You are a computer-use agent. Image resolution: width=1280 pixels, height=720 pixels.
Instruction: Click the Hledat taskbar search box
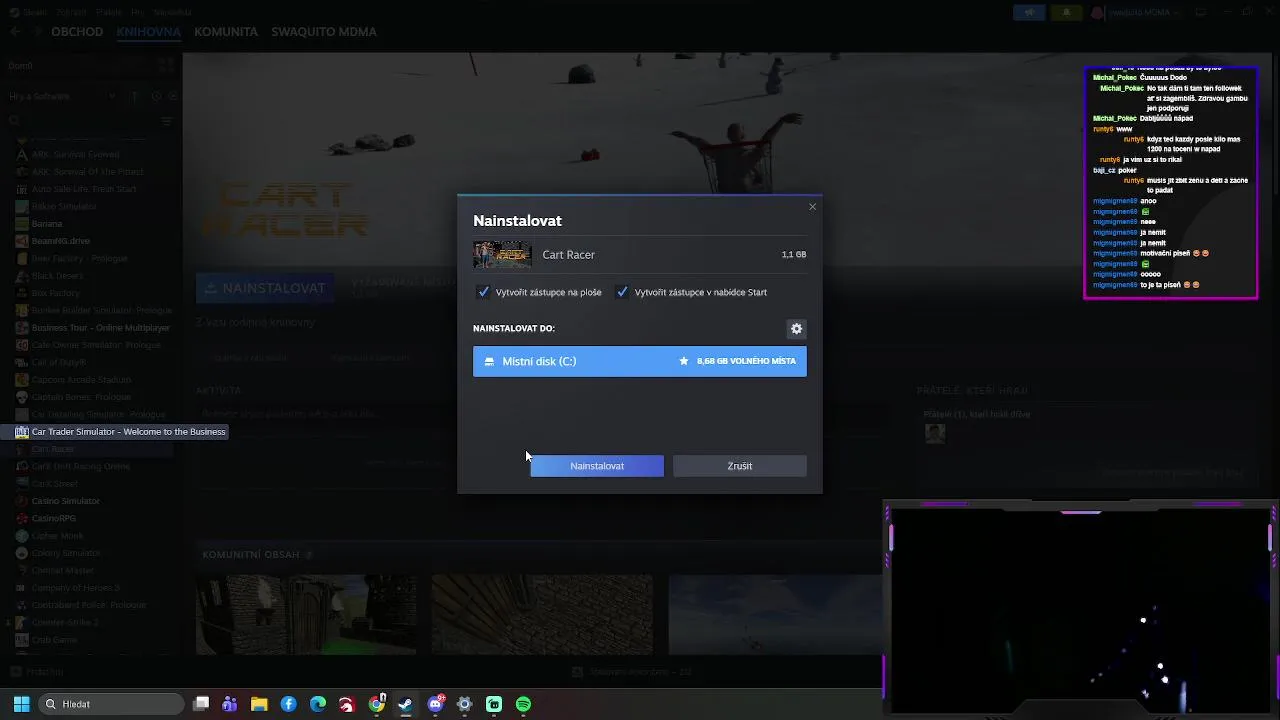point(112,704)
